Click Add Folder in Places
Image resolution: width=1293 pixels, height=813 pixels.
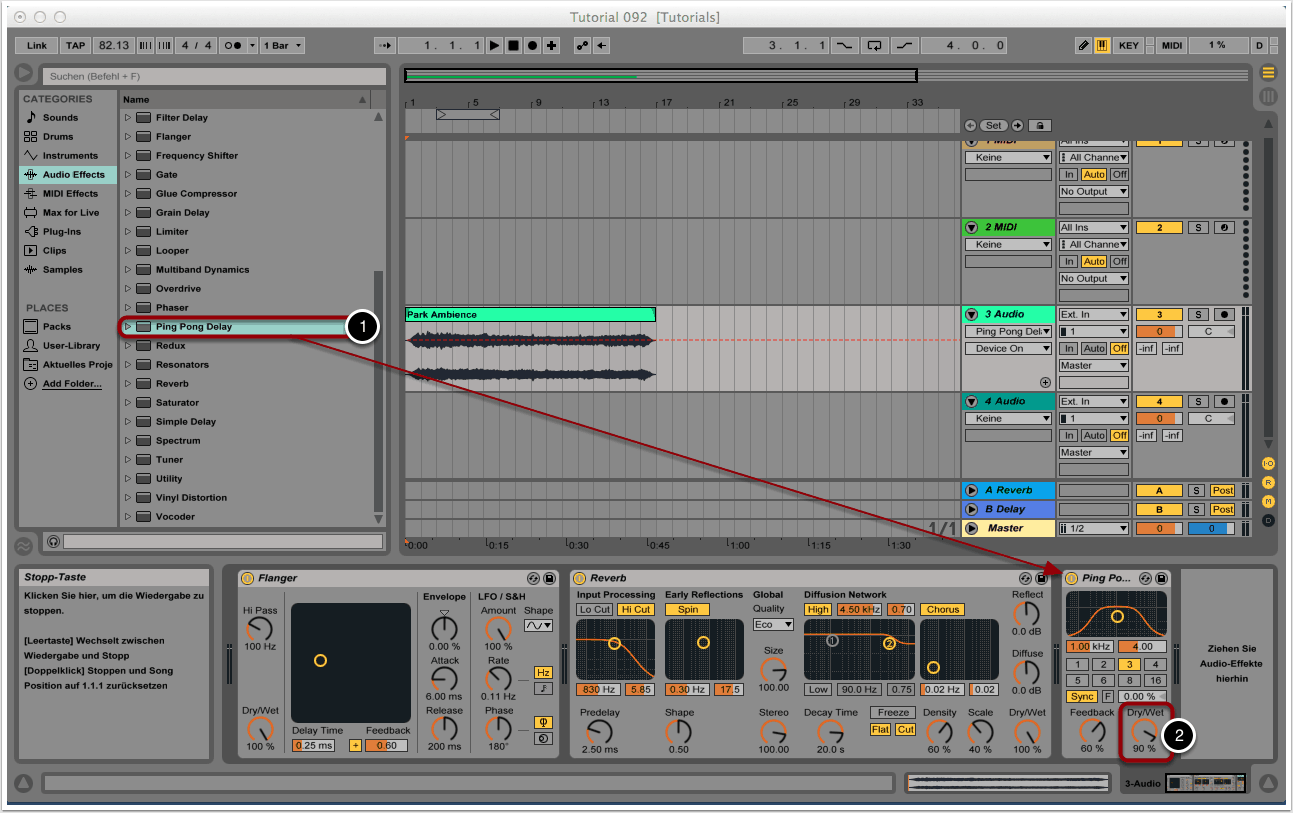(71, 384)
